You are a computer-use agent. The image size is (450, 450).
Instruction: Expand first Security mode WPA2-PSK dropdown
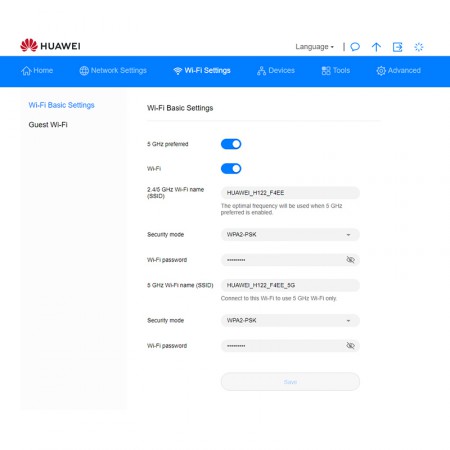coord(290,234)
